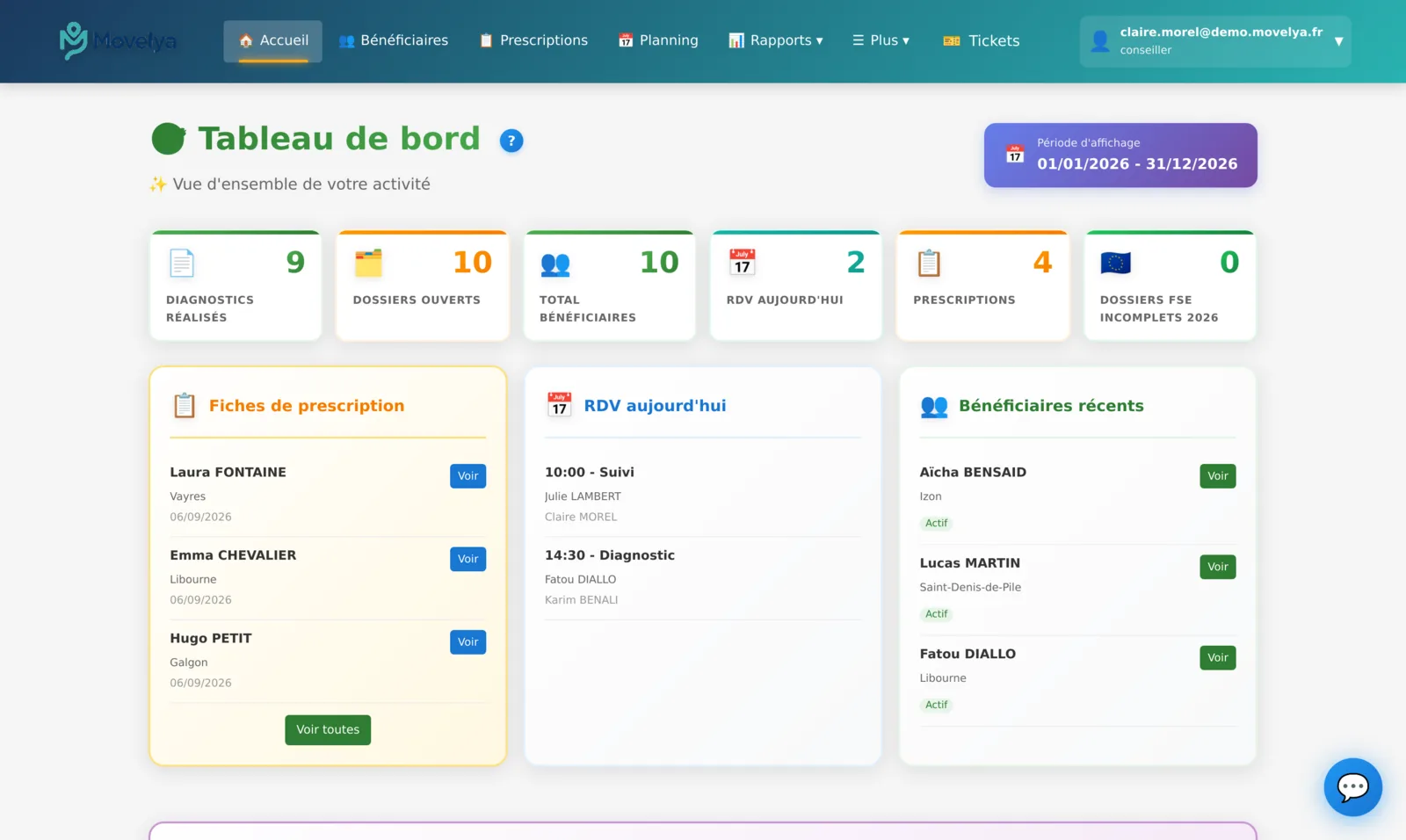View Hugo PETIT's prescription
1406x840 pixels.
[x=467, y=642]
